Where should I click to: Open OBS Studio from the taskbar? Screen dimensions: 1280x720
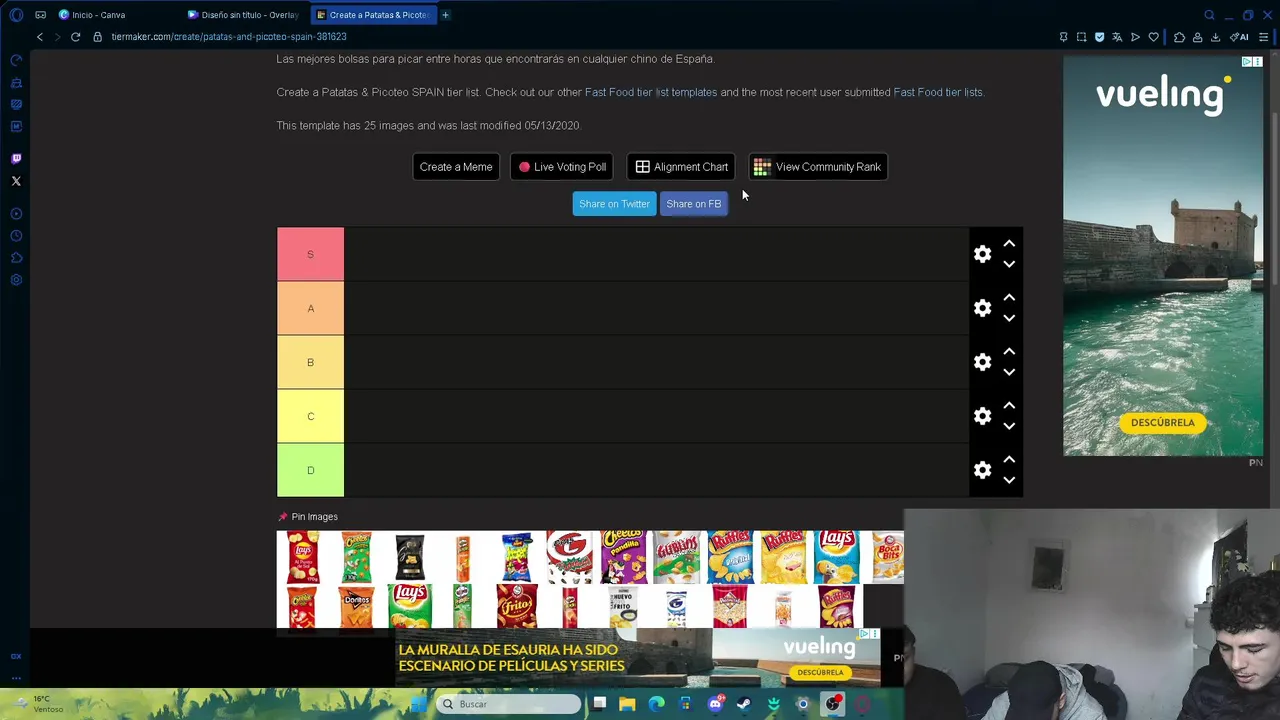pyautogui.click(x=832, y=704)
